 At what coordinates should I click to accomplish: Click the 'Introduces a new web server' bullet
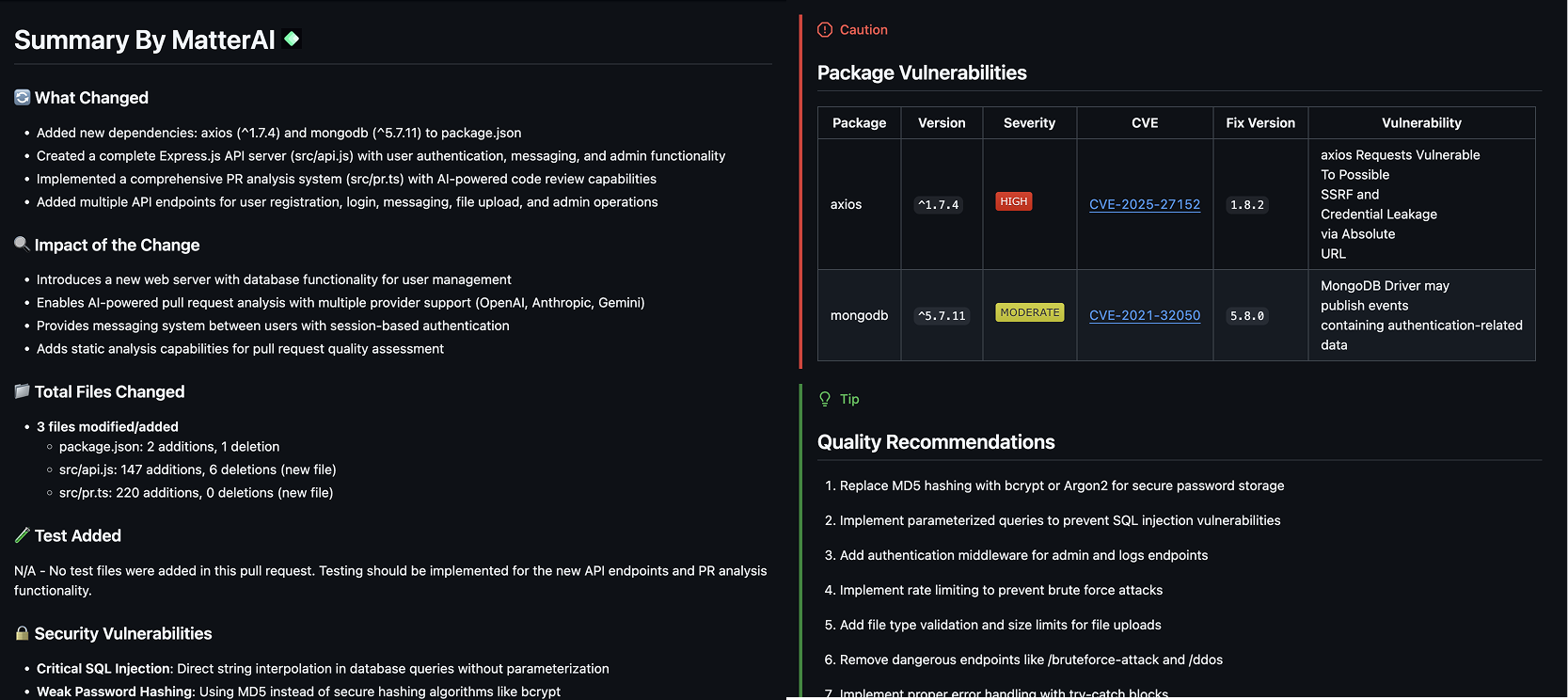[x=274, y=279]
